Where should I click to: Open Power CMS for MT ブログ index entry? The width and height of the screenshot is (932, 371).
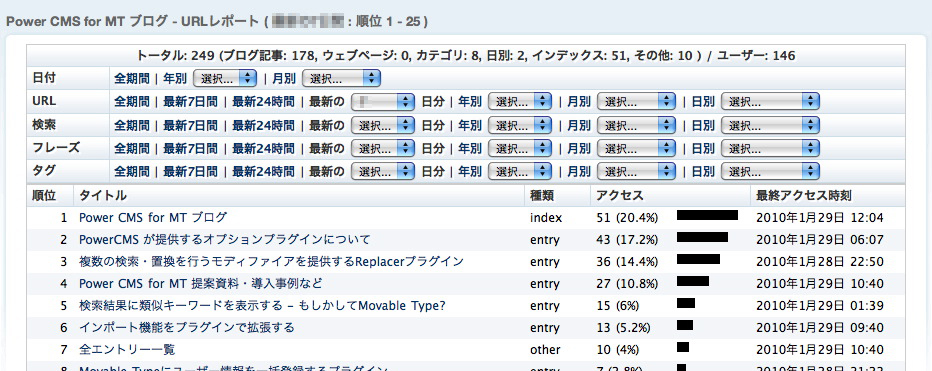(x=153, y=218)
